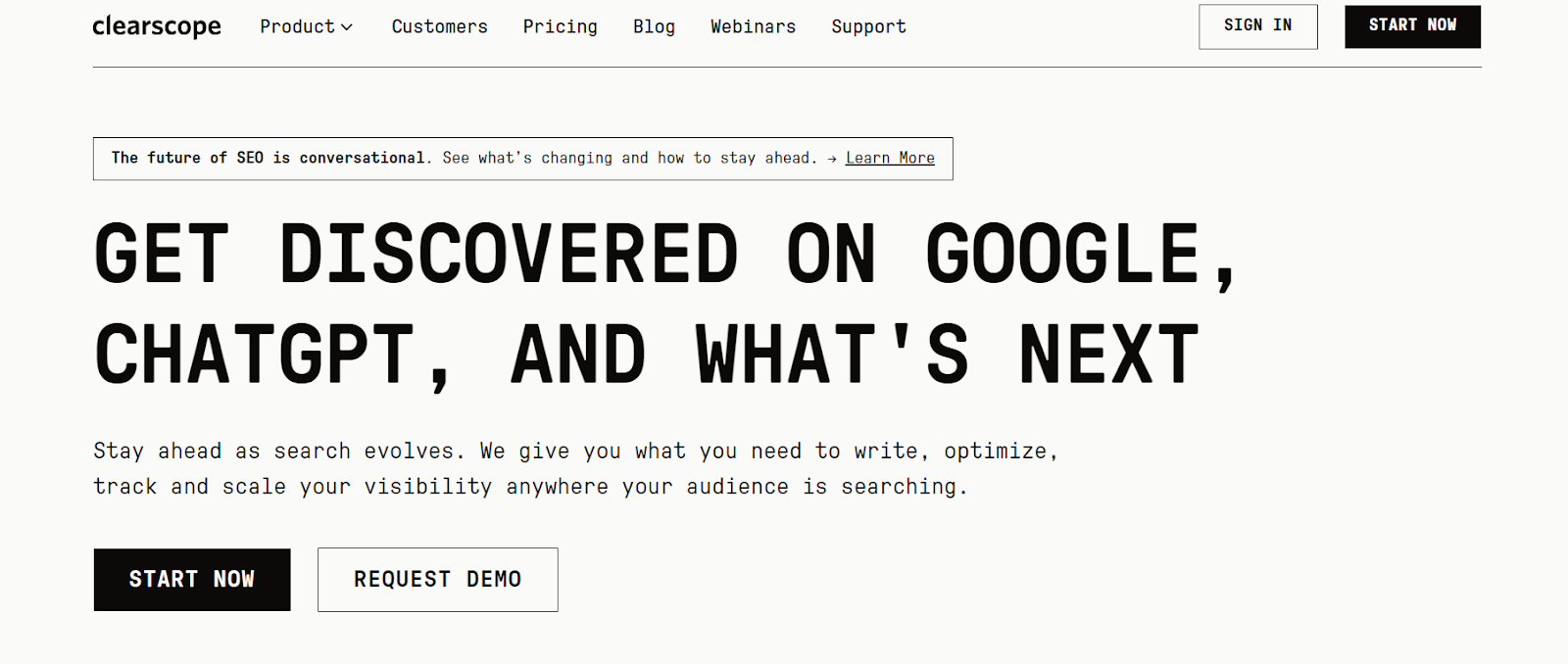Go to the Pricing page
Image resolution: width=1568 pixels, height=664 pixels.
[560, 26]
